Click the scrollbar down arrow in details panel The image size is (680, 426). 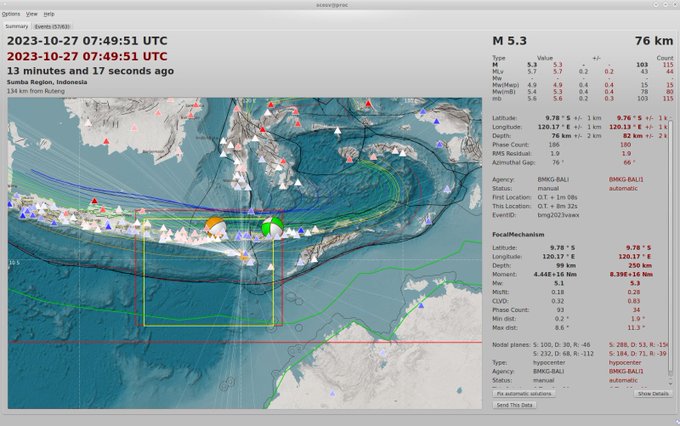(671, 383)
